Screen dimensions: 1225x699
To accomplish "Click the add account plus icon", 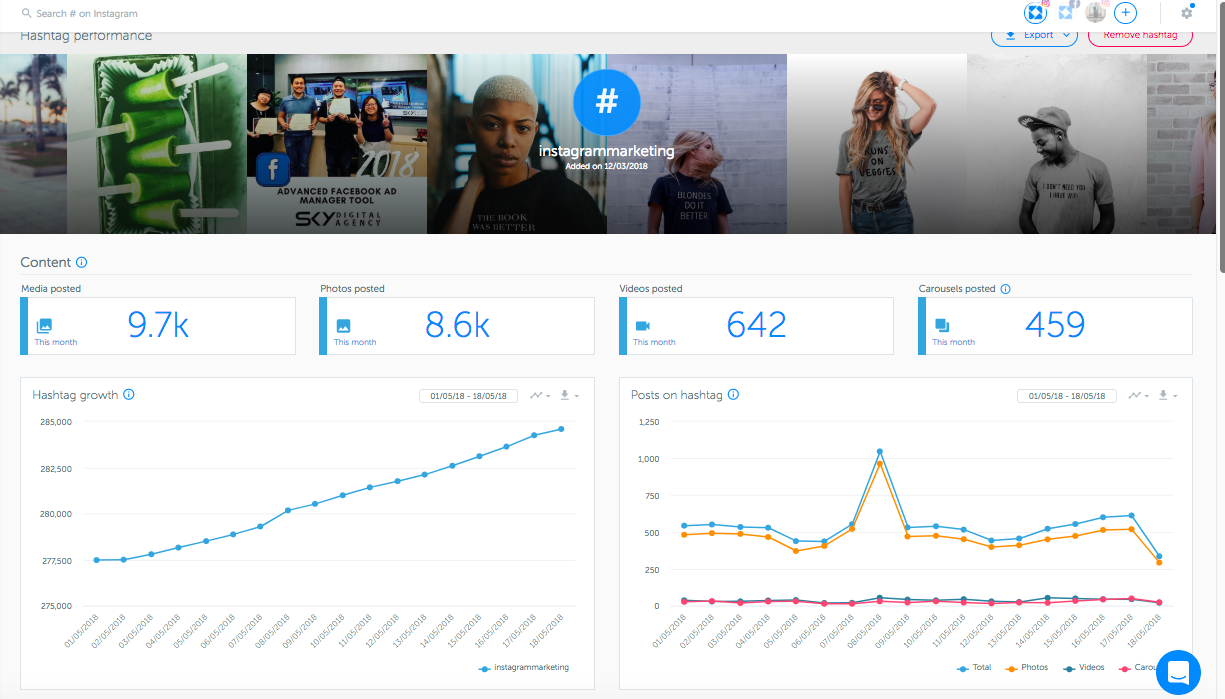I will pyautogui.click(x=1126, y=13).
